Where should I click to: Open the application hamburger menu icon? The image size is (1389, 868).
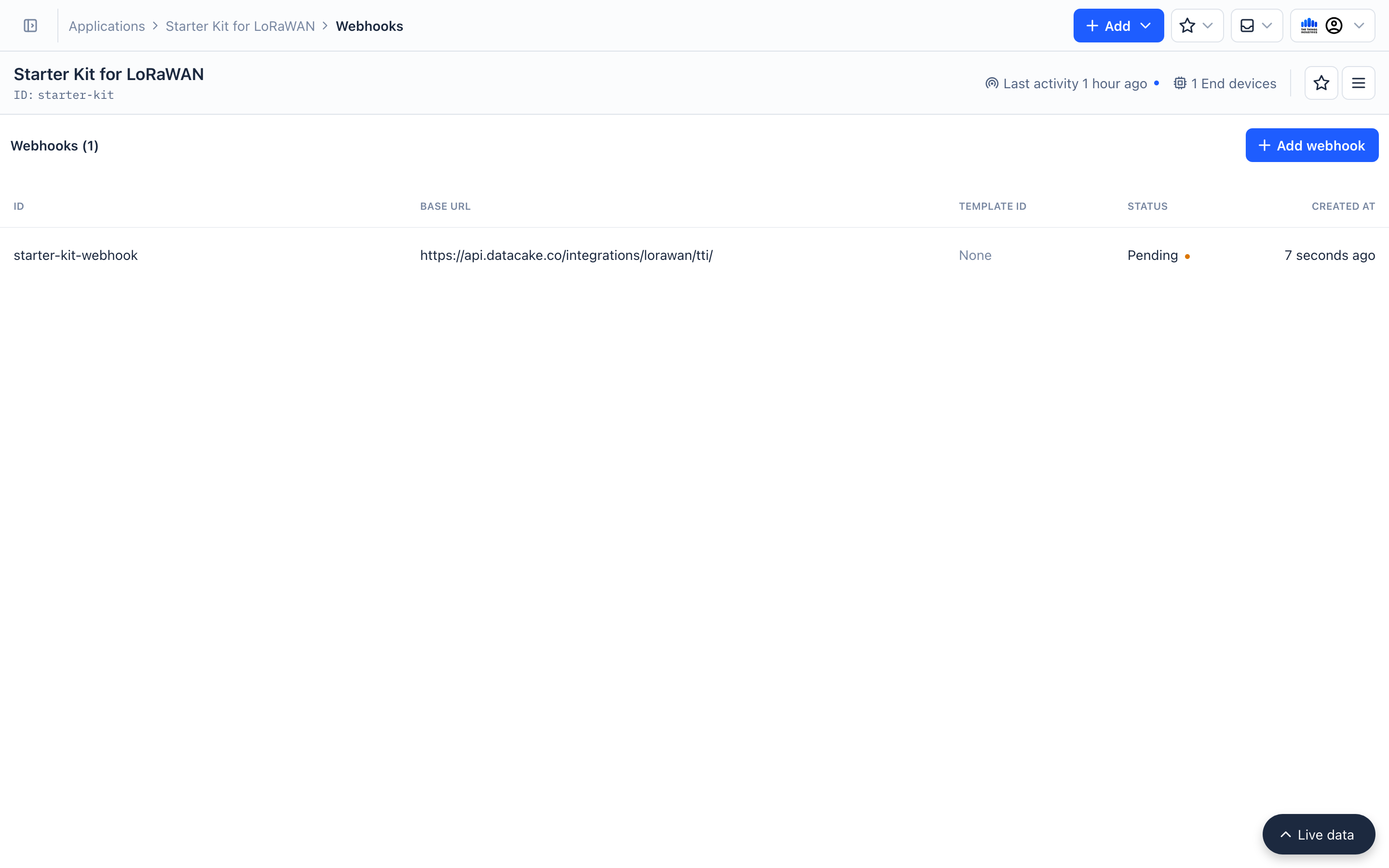point(1359,82)
